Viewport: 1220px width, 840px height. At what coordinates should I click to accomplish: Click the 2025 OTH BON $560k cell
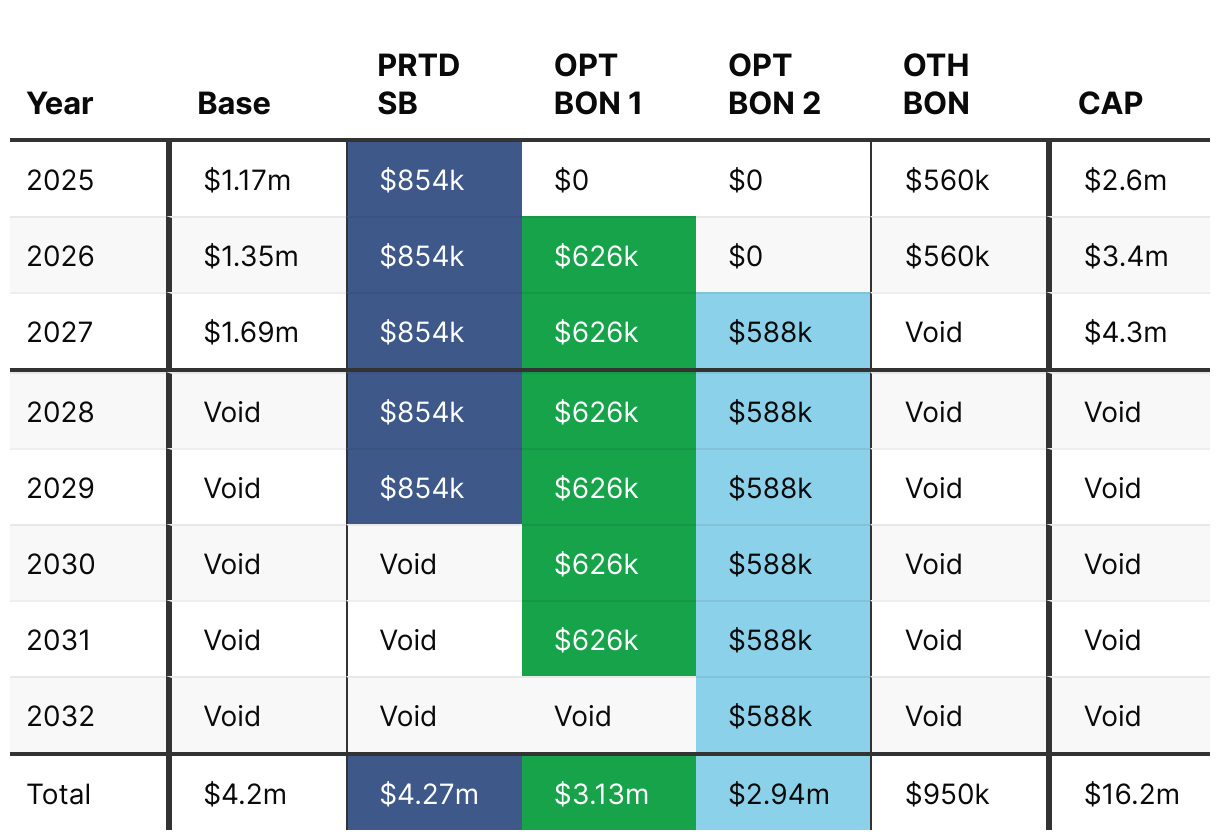947,180
